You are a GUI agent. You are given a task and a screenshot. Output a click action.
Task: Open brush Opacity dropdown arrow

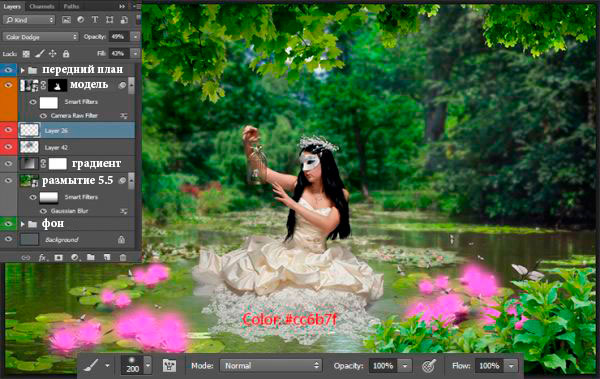[x=405, y=366]
